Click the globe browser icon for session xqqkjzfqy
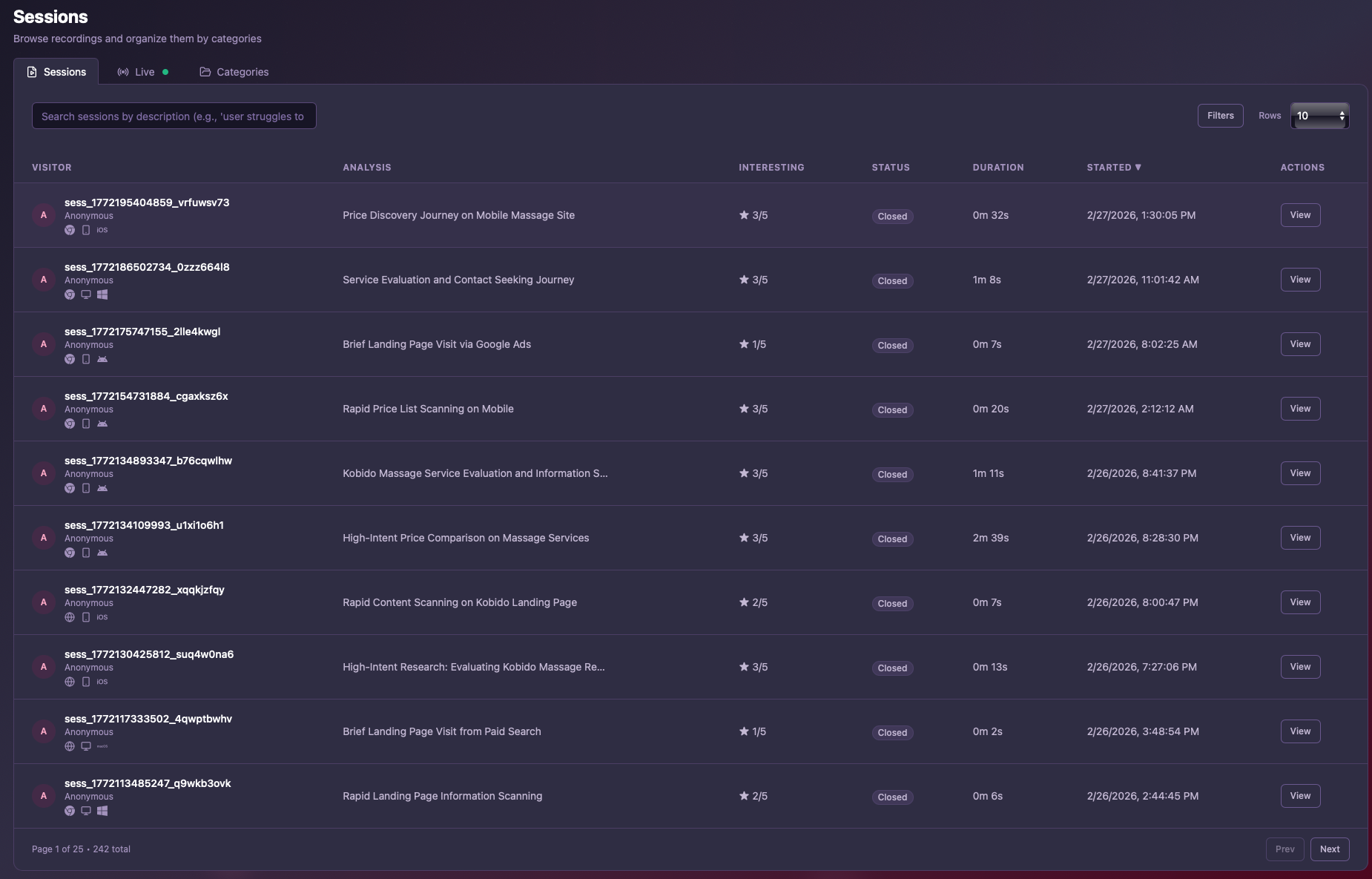The height and width of the screenshot is (879, 1372). [x=70, y=617]
